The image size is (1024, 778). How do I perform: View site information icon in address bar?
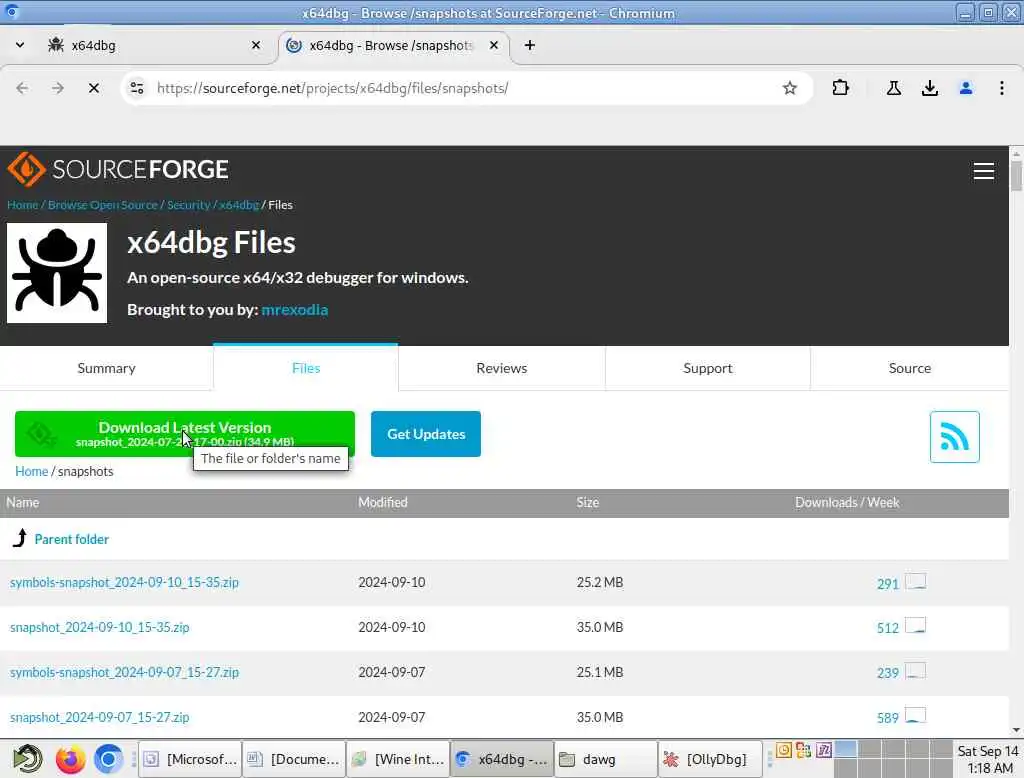[x=136, y=88]
